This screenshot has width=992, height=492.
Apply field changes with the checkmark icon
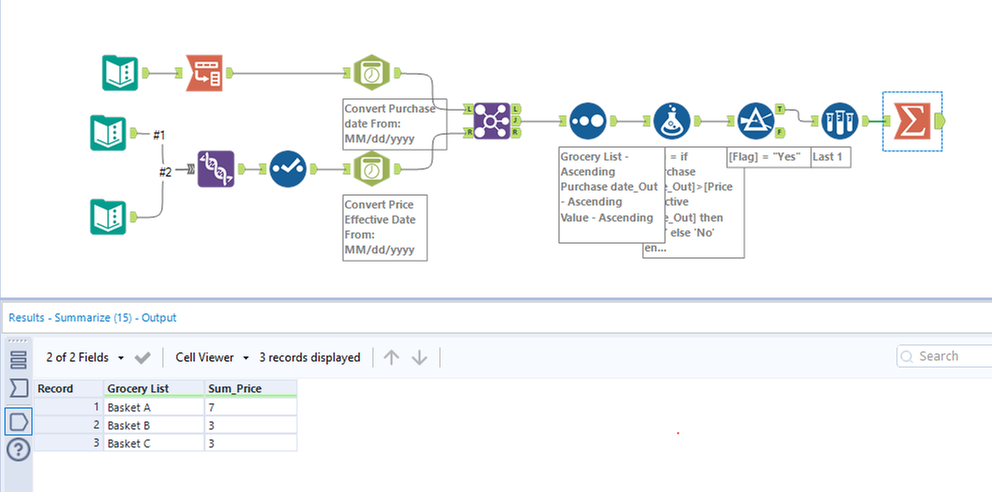(x=143, y=358)
